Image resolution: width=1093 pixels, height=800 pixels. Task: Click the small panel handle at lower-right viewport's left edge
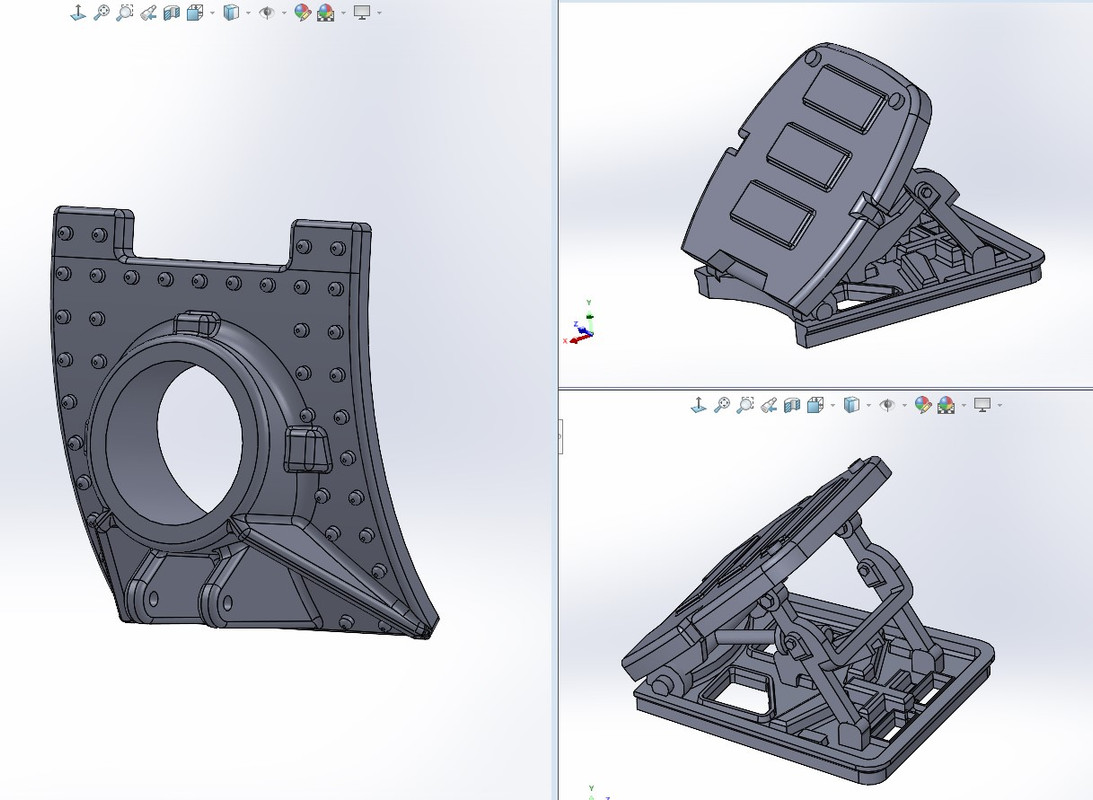(560, 437)
